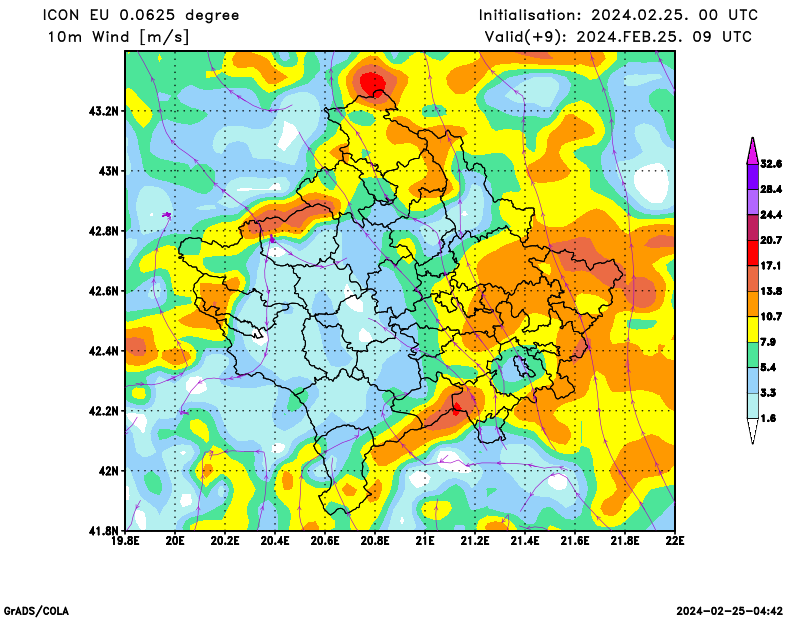Click the 41.8N latitude label

pyautogui.click(x=104, y=531)
